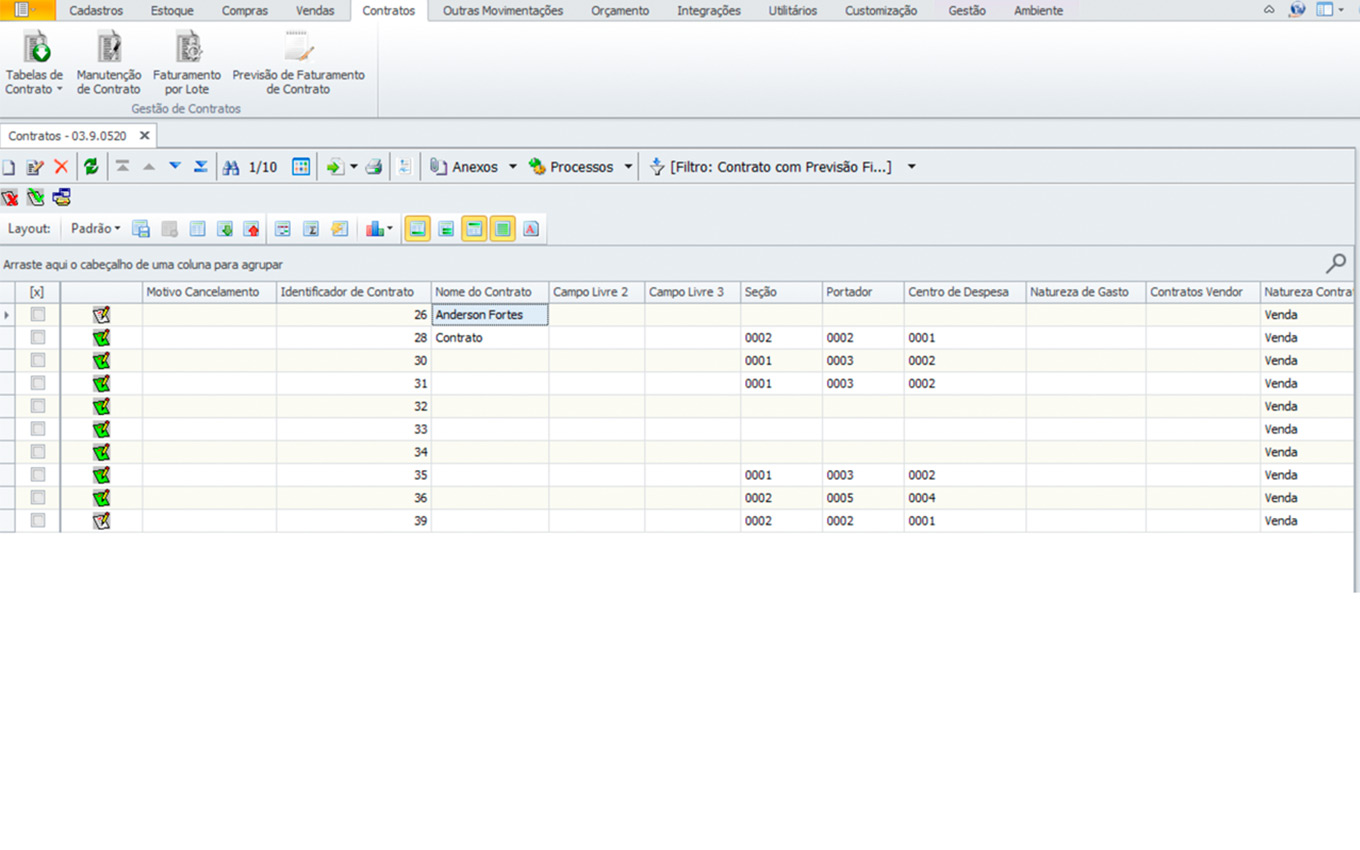Click the binoculars search icon
1360x850 pixels.
click(x=231, y=167)
